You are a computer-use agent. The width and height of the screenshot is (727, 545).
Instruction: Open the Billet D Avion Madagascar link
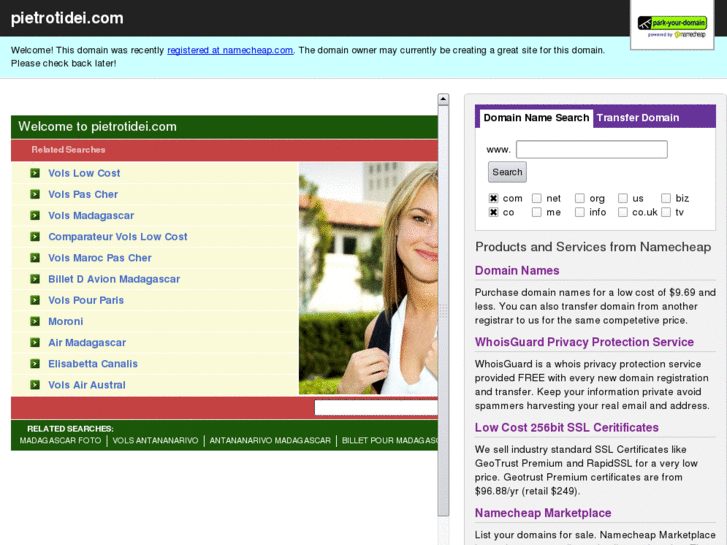point(114,279)
